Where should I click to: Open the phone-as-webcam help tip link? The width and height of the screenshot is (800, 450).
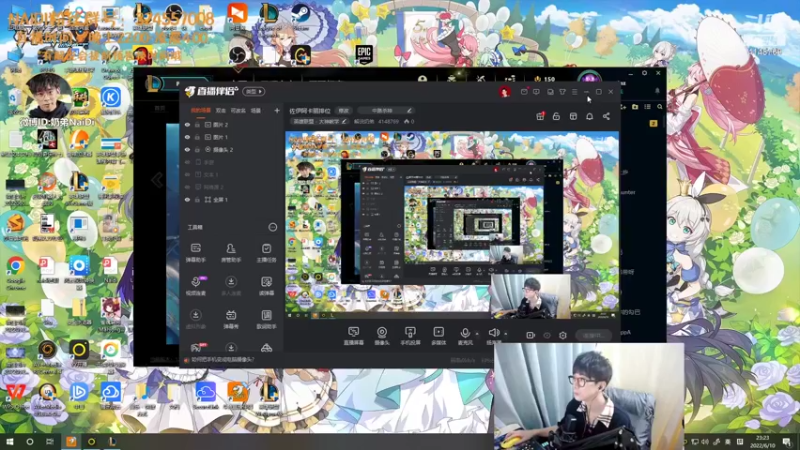click(x=223, y=360)
